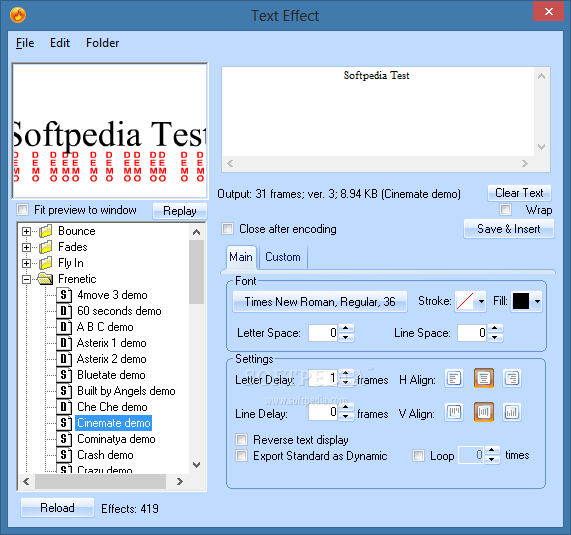571x535 pixels.
Task: Click the S icon beside Bluetate demo
Action: (64, 375)
